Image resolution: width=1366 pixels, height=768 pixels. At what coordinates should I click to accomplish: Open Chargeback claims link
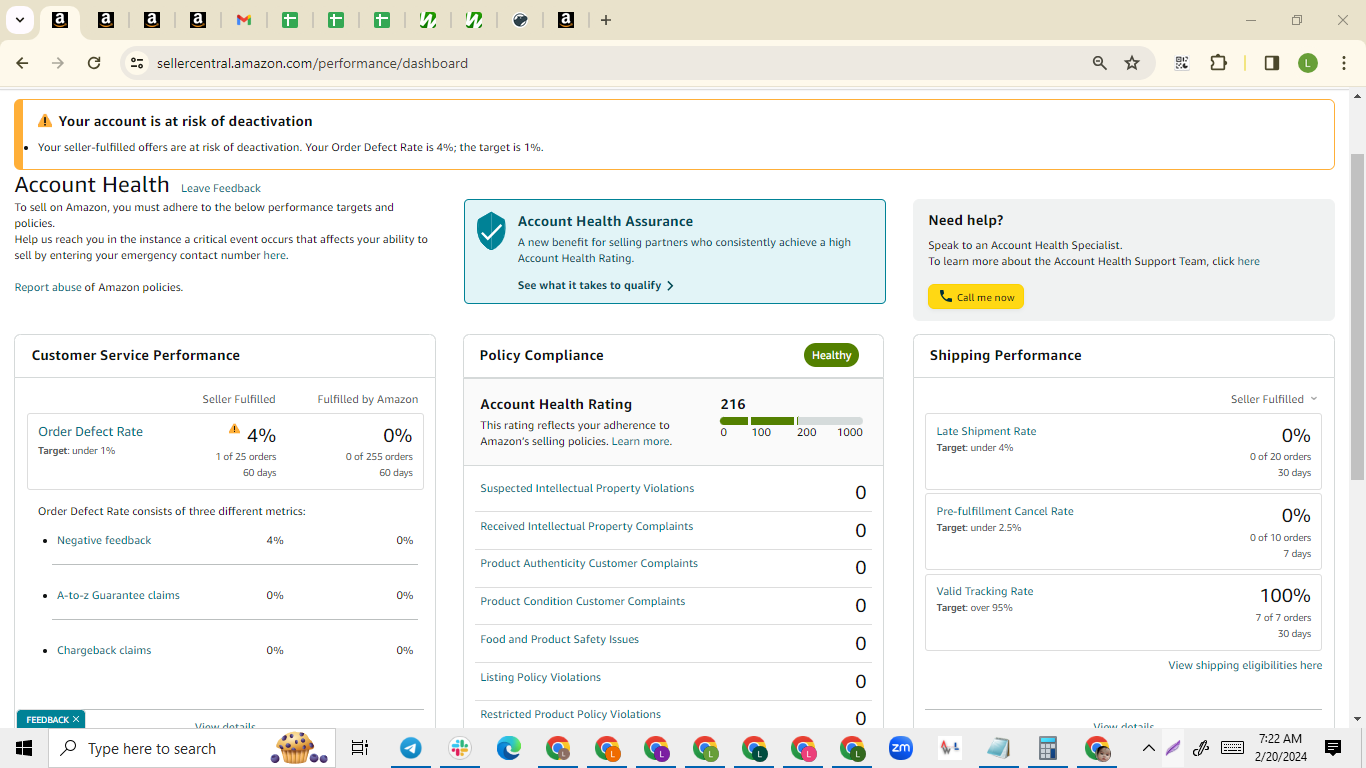pos(104,651)
